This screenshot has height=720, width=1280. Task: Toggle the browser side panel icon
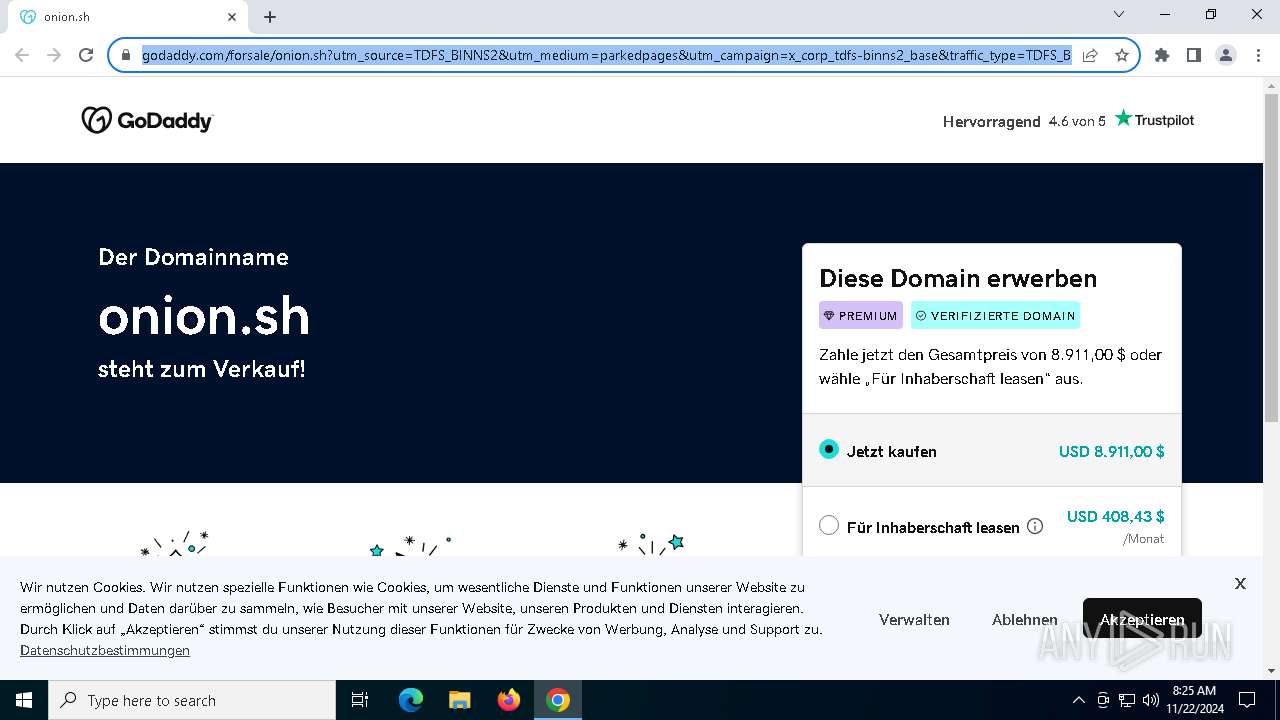click(x=1194, y=55)
